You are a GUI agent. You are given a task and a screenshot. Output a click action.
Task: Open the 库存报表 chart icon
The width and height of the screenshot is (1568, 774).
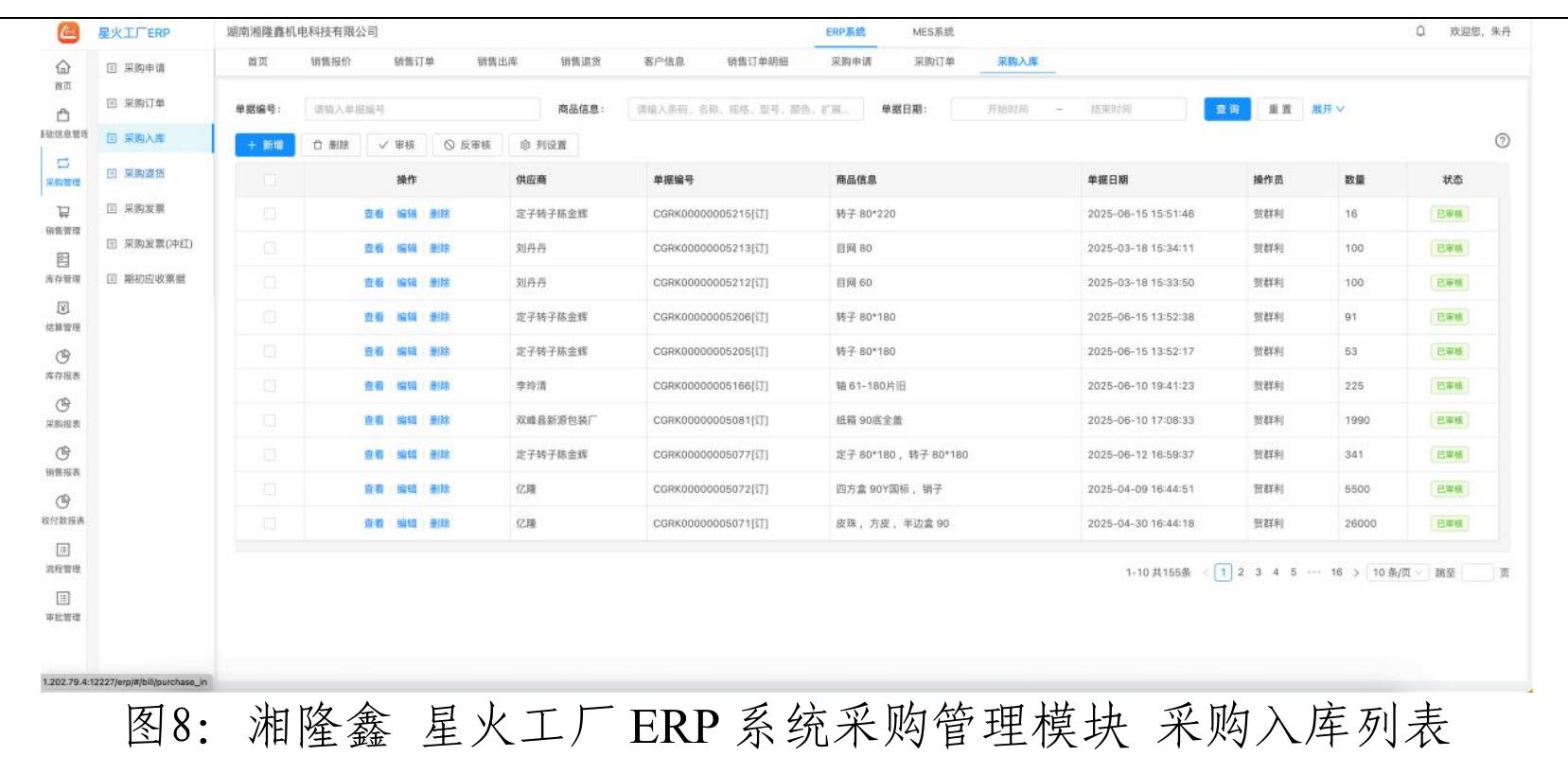62,357
